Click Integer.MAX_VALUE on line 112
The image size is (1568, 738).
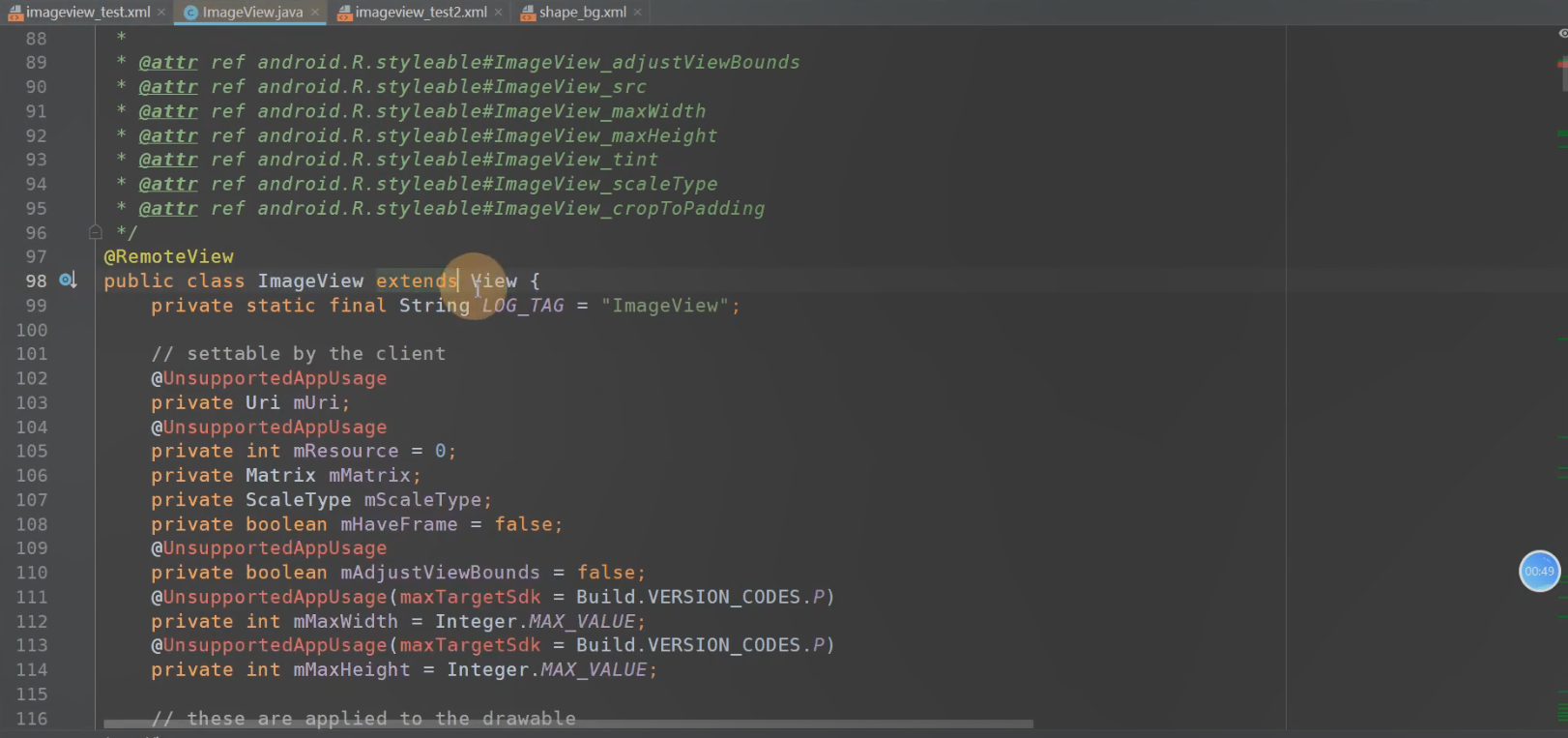click(536, 621)
